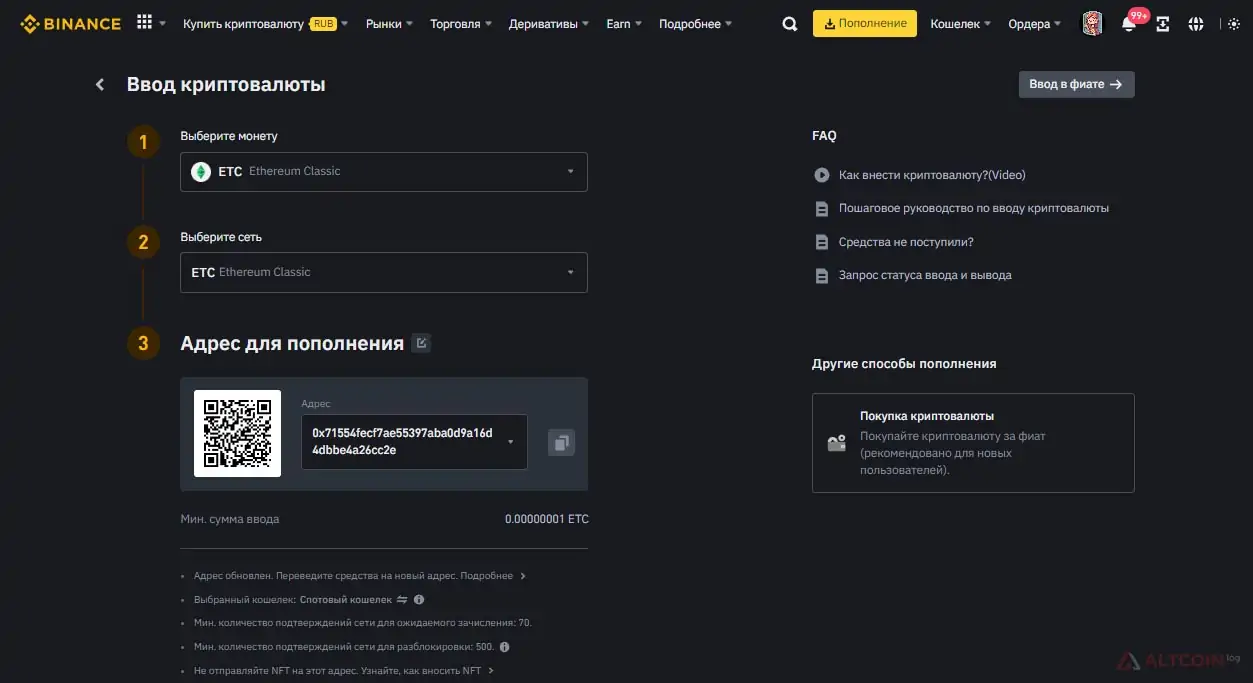Open the app download icon
The width and height of the screenshot is (1253, 683).
point(1162,24)
